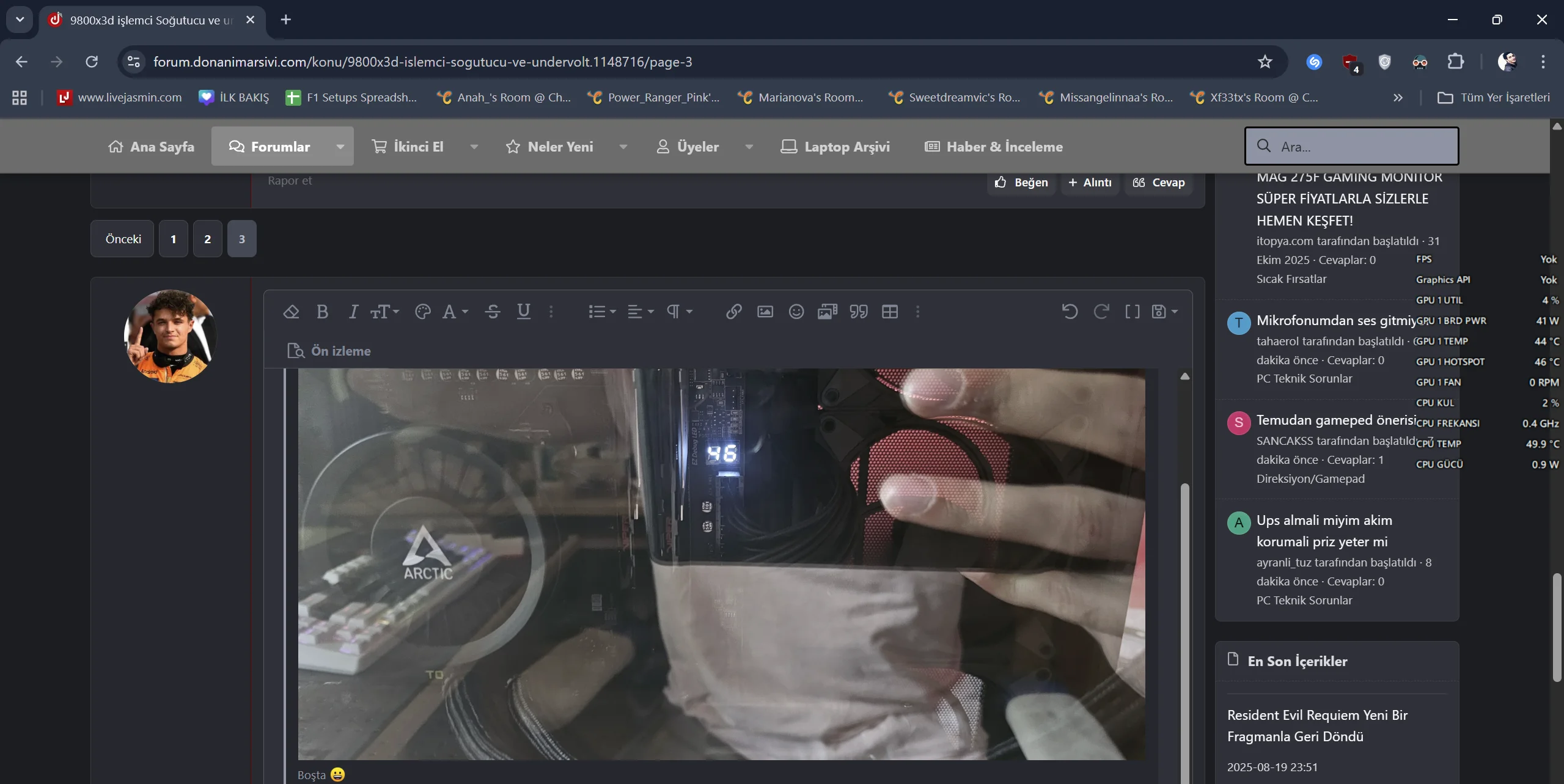Toggle underline formatting in editor
Viewport: 1564px width, 784px height.
(523, 312)
